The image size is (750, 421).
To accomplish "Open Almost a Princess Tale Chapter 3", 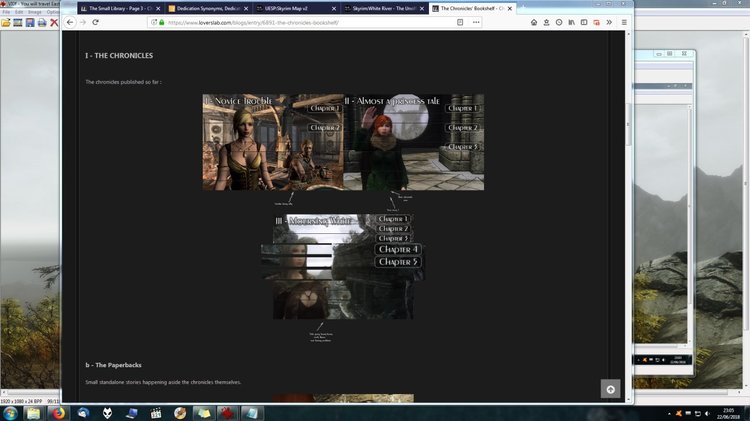I will click(463, 147).
